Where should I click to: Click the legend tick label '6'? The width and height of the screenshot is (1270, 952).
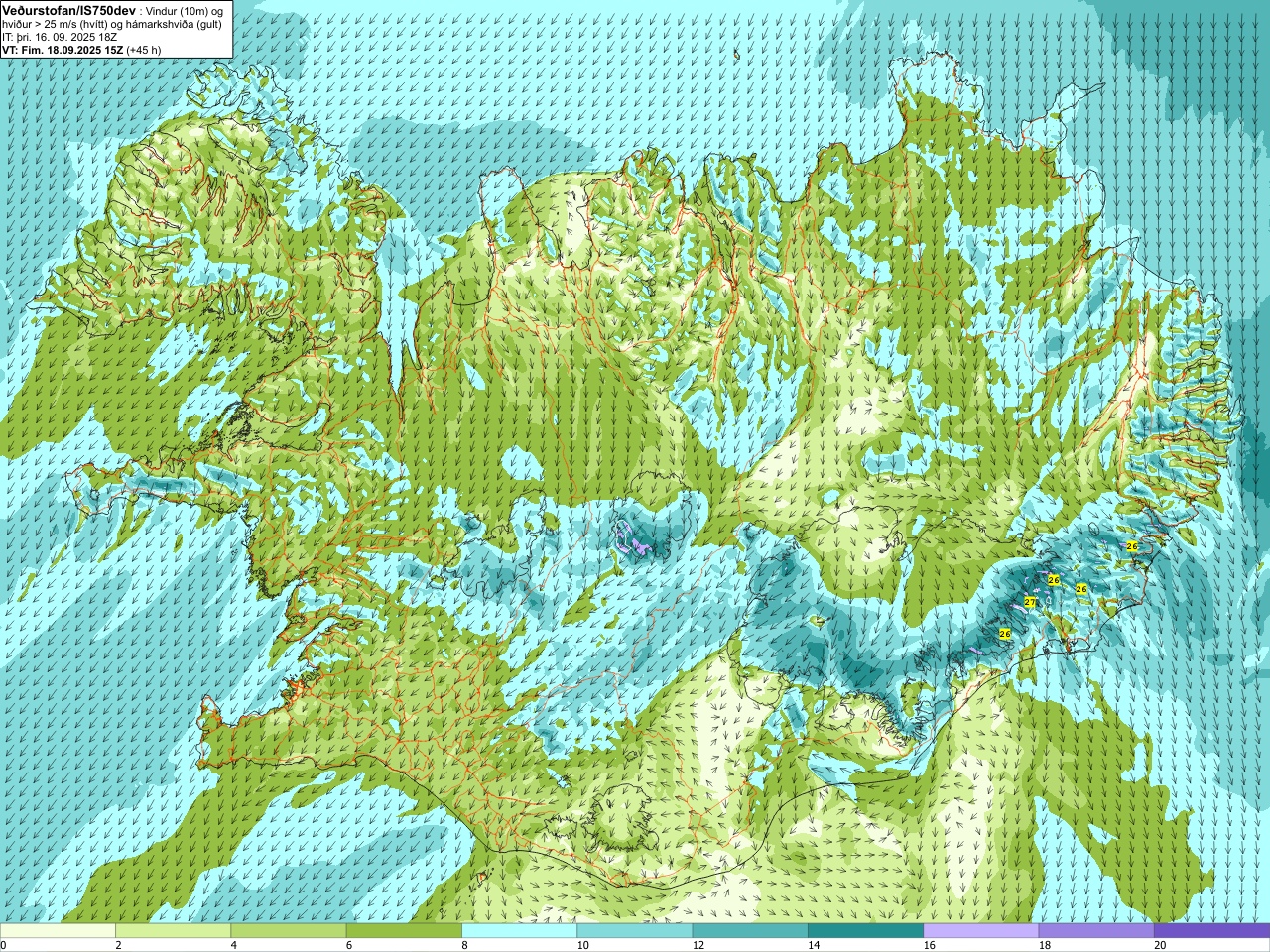[348, 945]
